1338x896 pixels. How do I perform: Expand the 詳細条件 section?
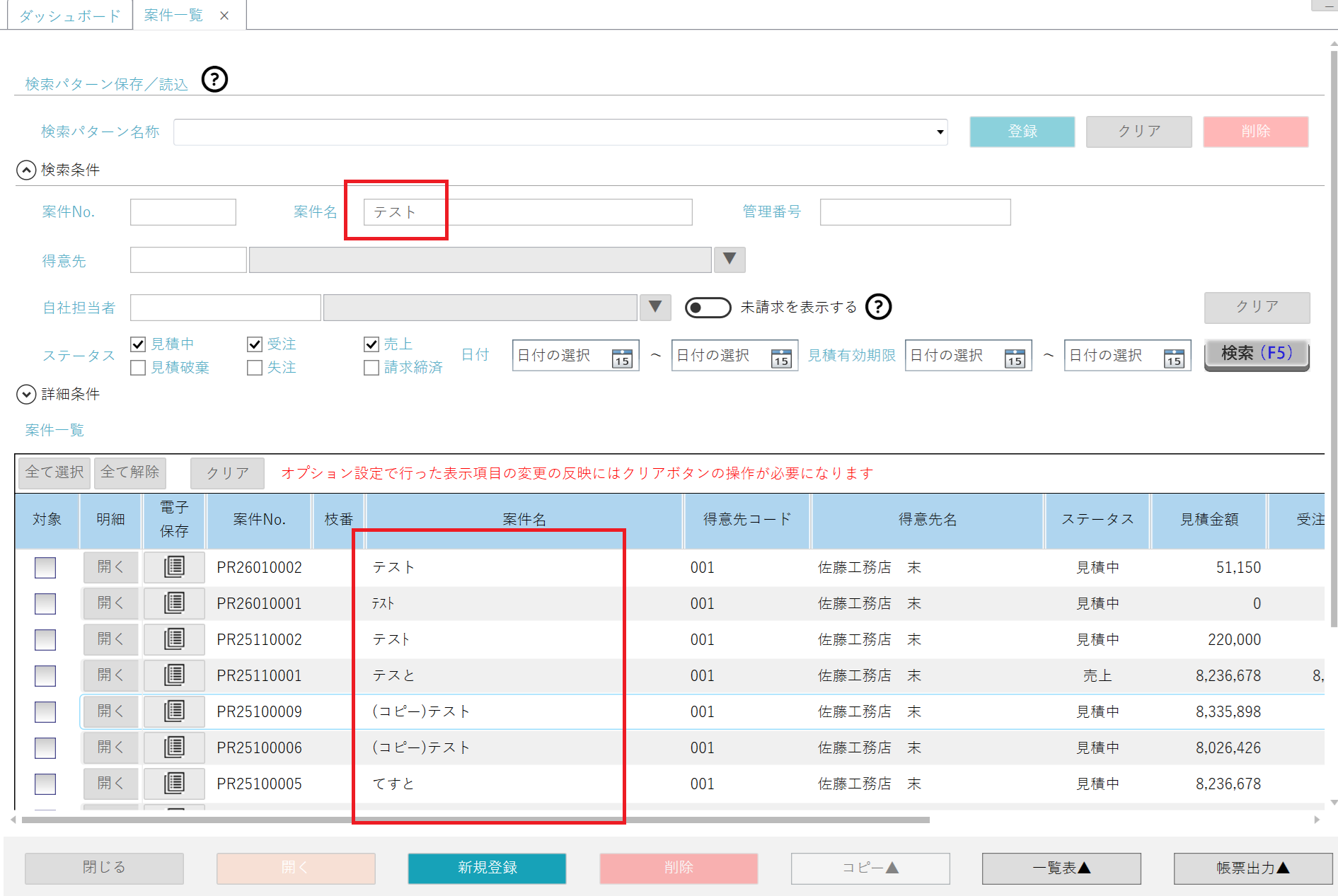26,394
